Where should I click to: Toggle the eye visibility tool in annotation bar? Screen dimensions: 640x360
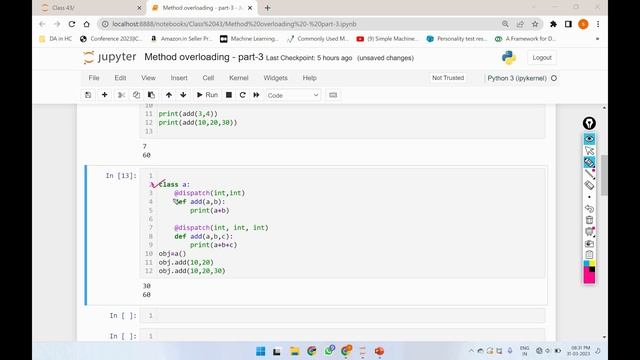point(589,139)
